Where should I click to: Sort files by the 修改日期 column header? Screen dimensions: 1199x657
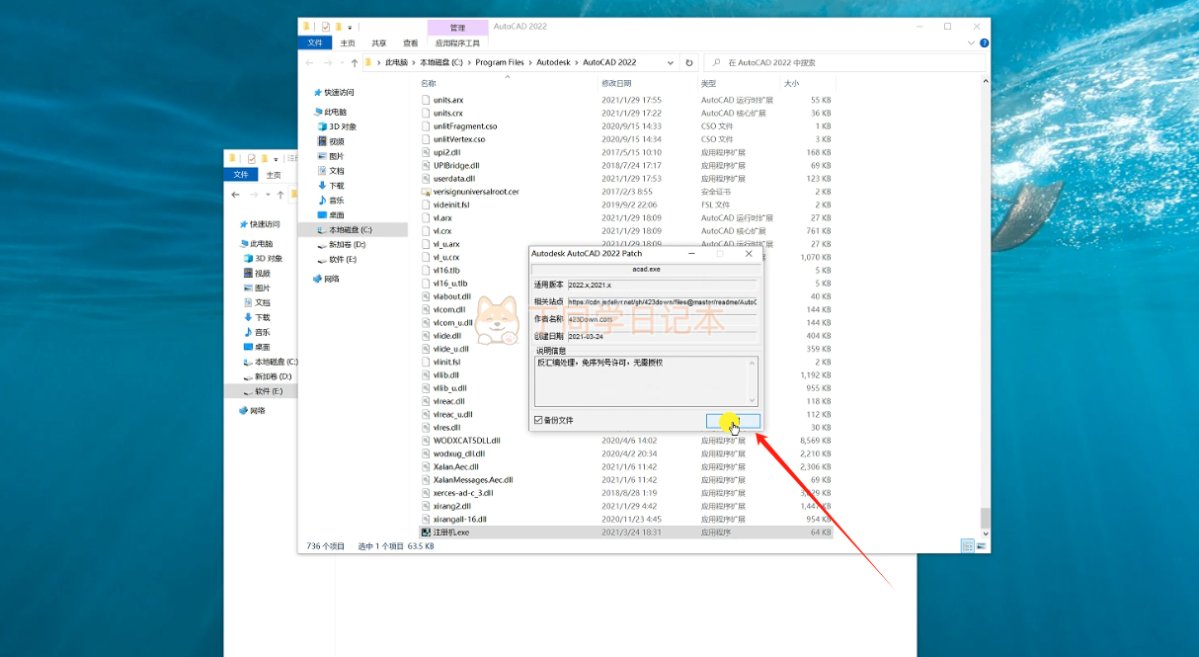[x=617, y=84]
